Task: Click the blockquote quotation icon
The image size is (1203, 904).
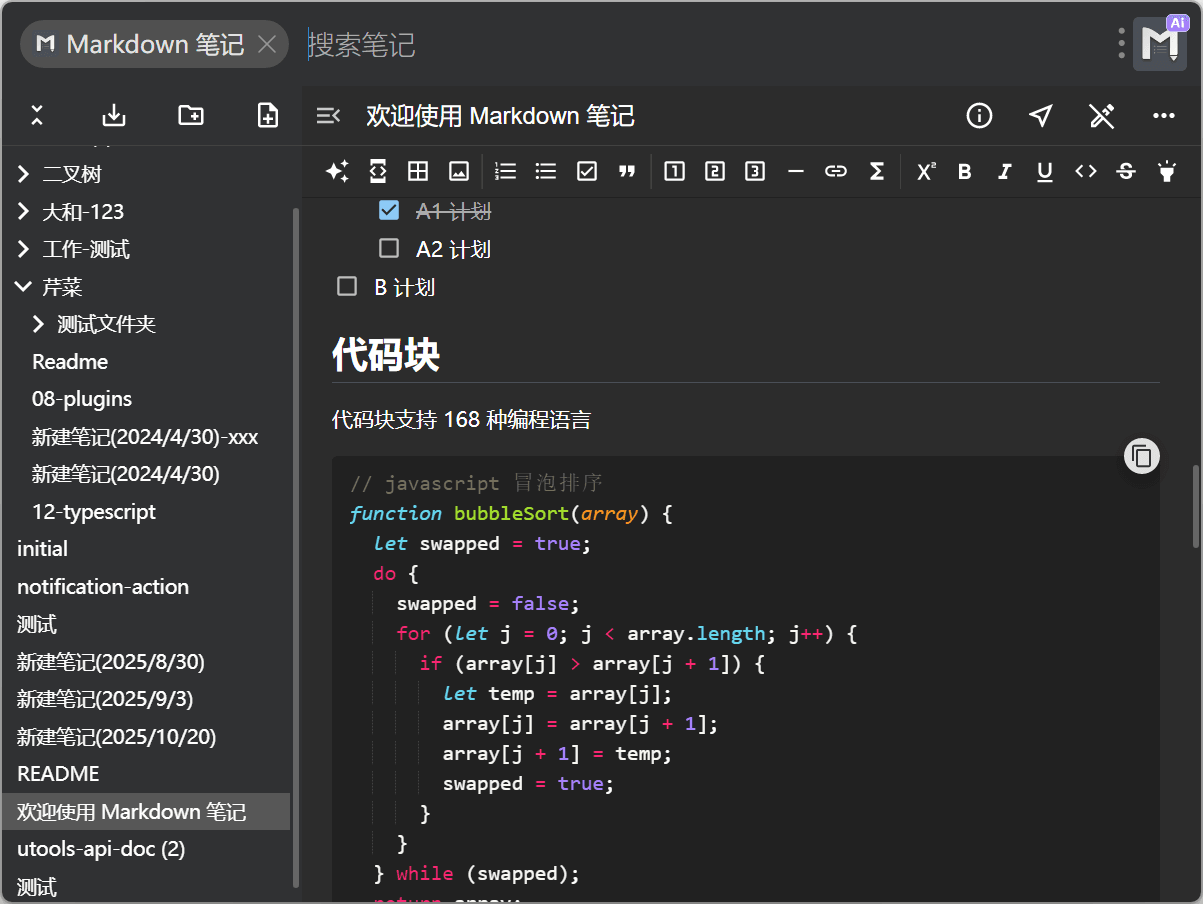Action: click(x=627, y=171)
